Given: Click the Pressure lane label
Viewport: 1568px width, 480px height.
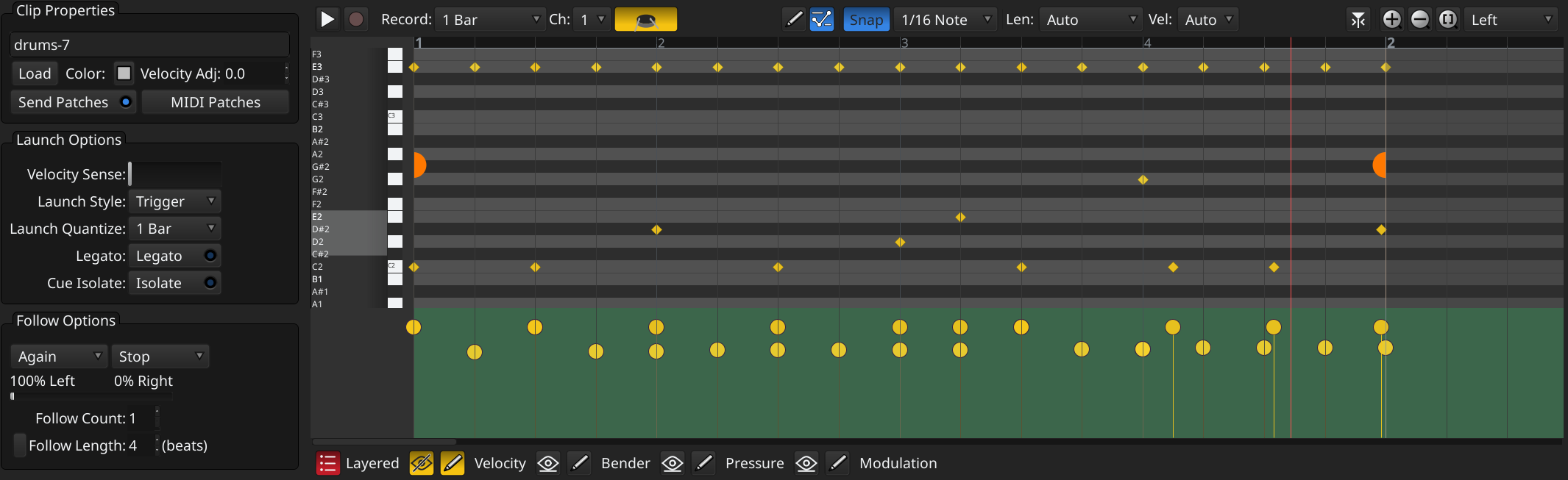Looking at the screenshot, I should click(754, 463).
